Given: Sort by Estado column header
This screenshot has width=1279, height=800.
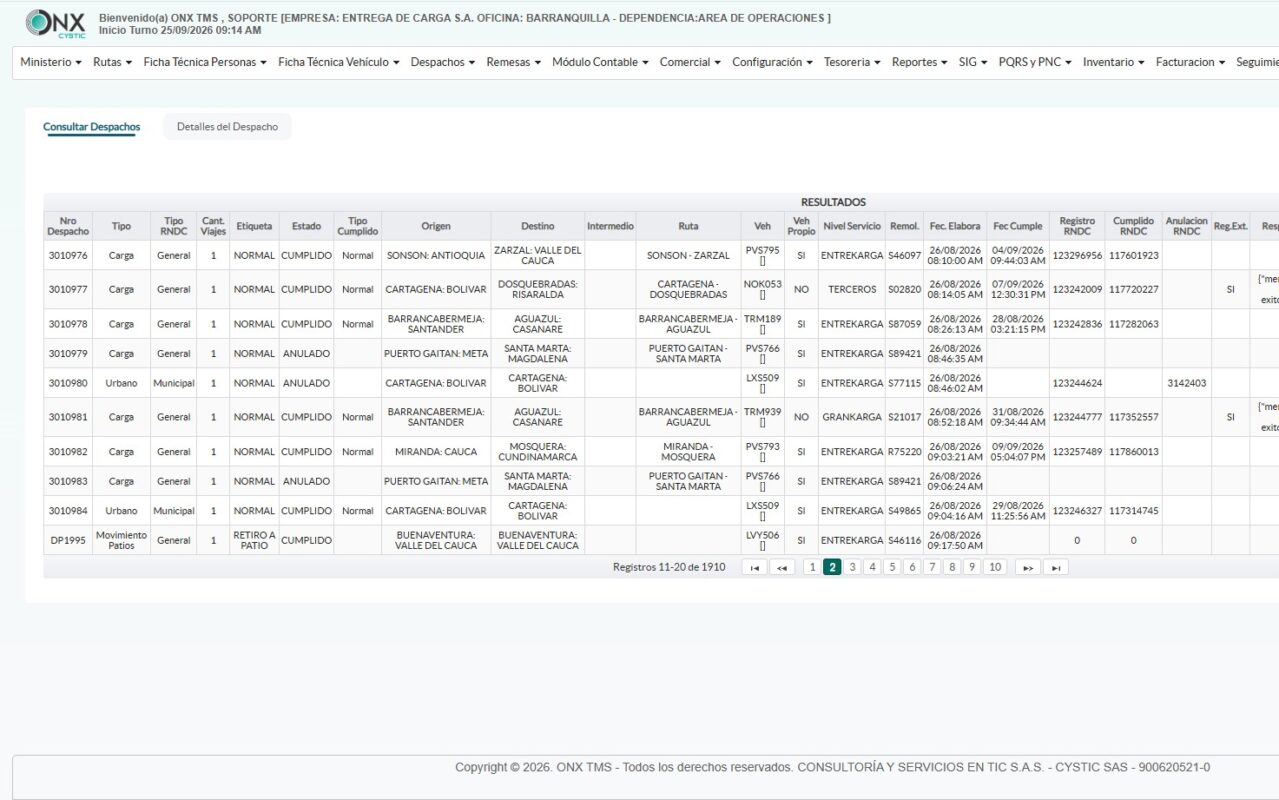Looking at the screenshot, I should pyautogui.click(x=306, y=226).
